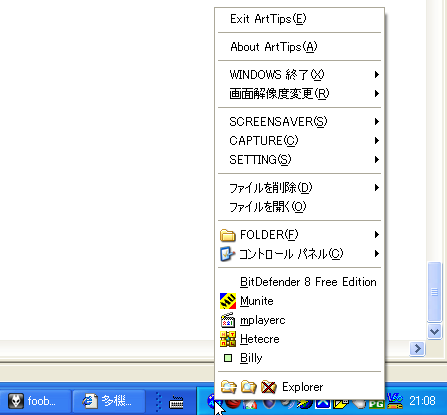Click the first Explorer folder icon
Viewport: 447px width, 415px height.
point(228,387)
